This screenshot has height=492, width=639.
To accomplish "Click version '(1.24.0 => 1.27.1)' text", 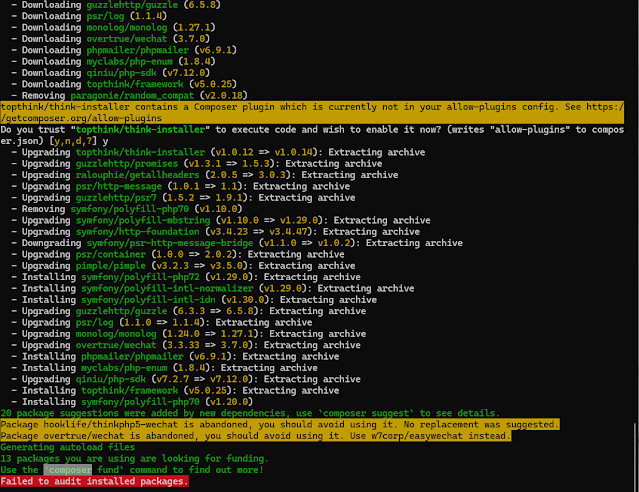I will click(x=210, y=334).
